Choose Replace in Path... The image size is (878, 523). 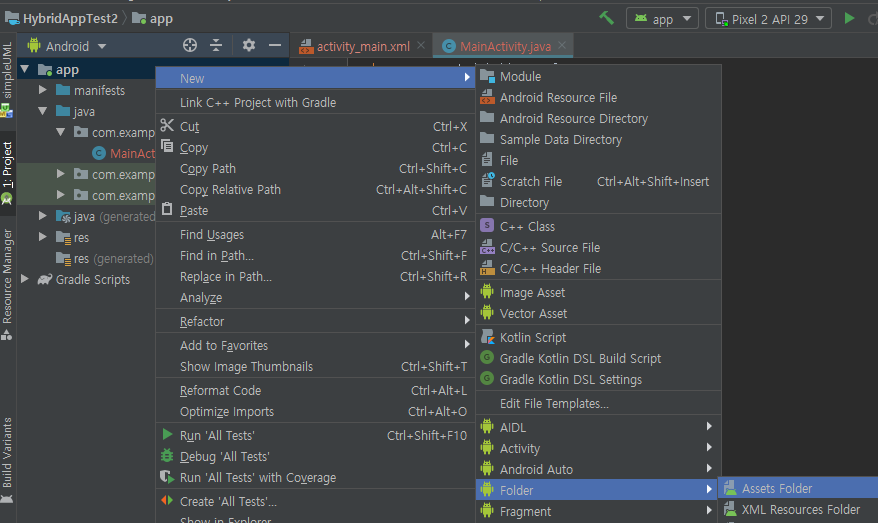tap(315, 277)
